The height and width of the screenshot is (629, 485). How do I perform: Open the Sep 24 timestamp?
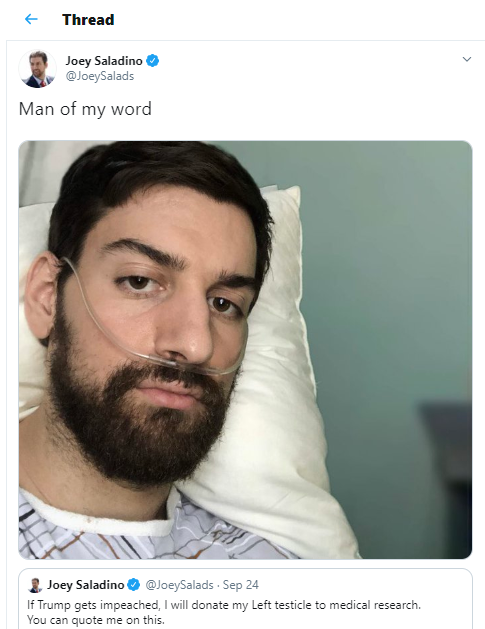tap(241, 585)
